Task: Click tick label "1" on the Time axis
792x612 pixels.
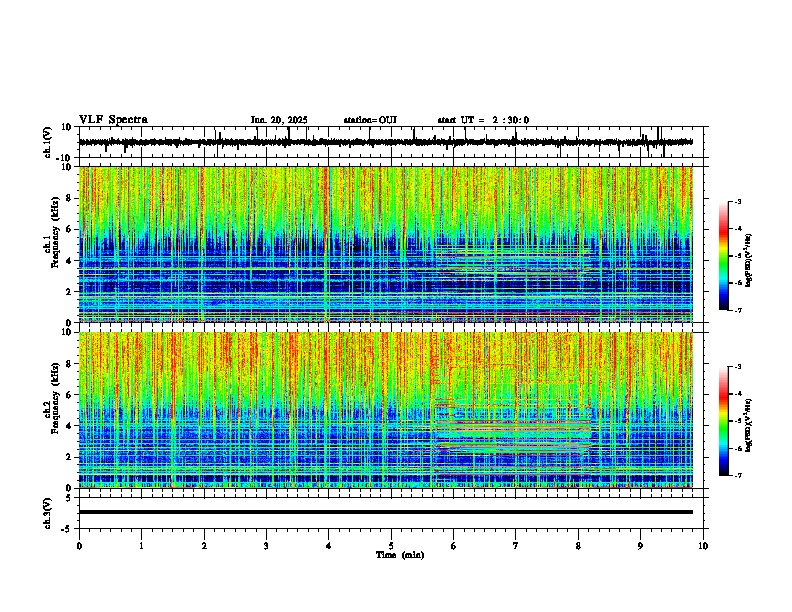Action: 141,546
